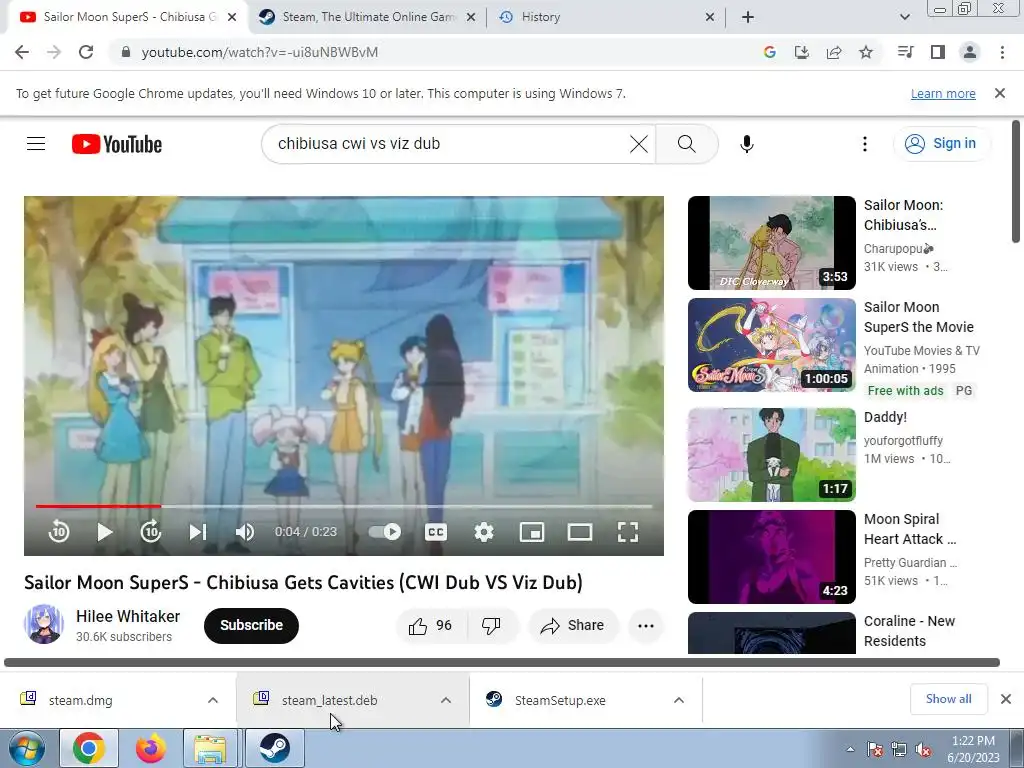Expand steam.dmg download options
Screen dimensions: 1024x768
[x=213, y=700]
